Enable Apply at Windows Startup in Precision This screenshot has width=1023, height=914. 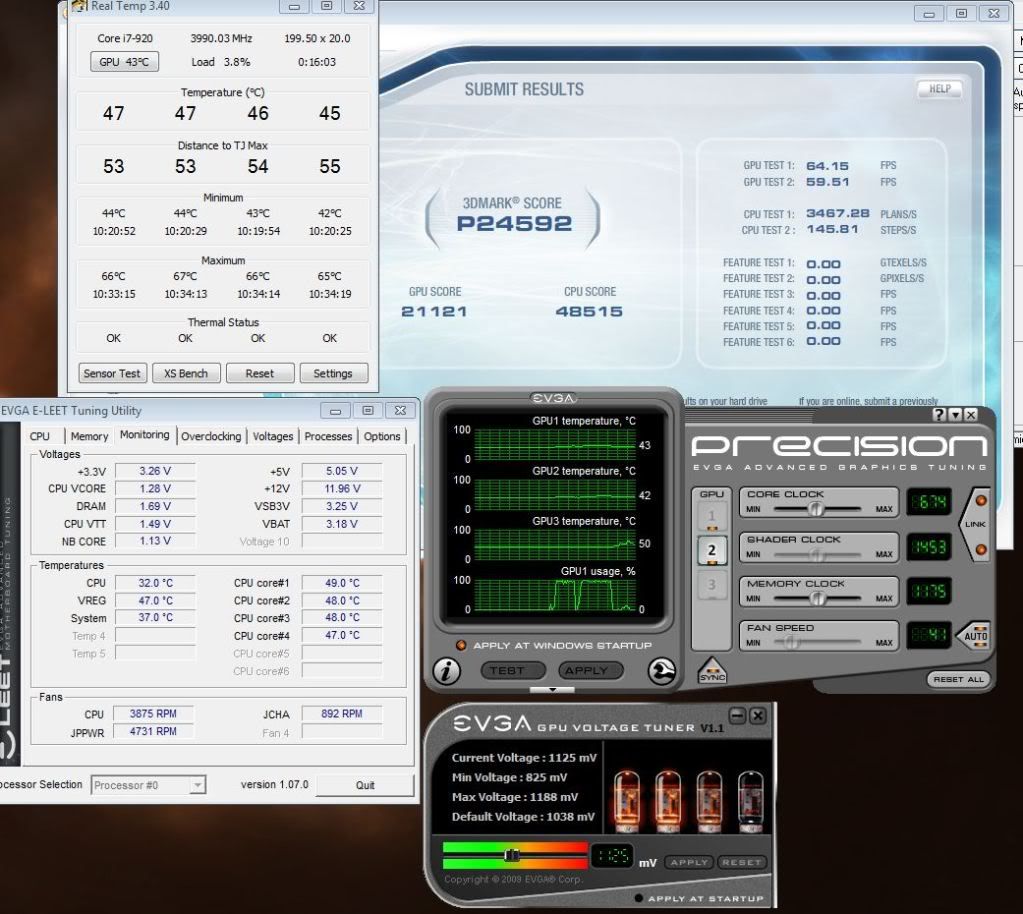[462, 645]
